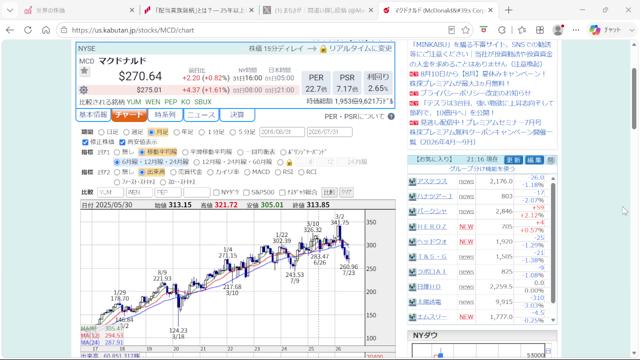Select the 日足 radio button

point(101,132)
